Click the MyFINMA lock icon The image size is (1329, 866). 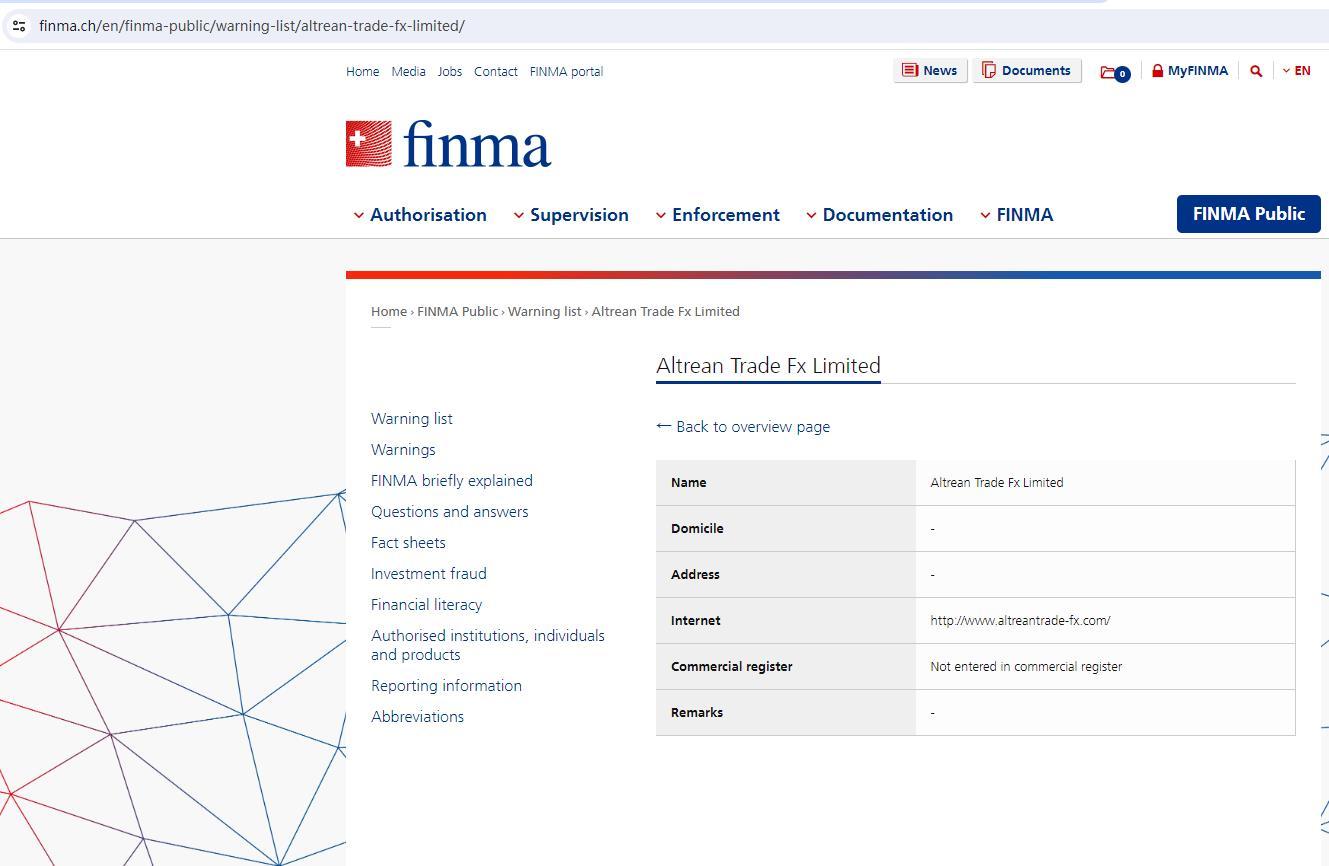click(x=1157, y=71)
